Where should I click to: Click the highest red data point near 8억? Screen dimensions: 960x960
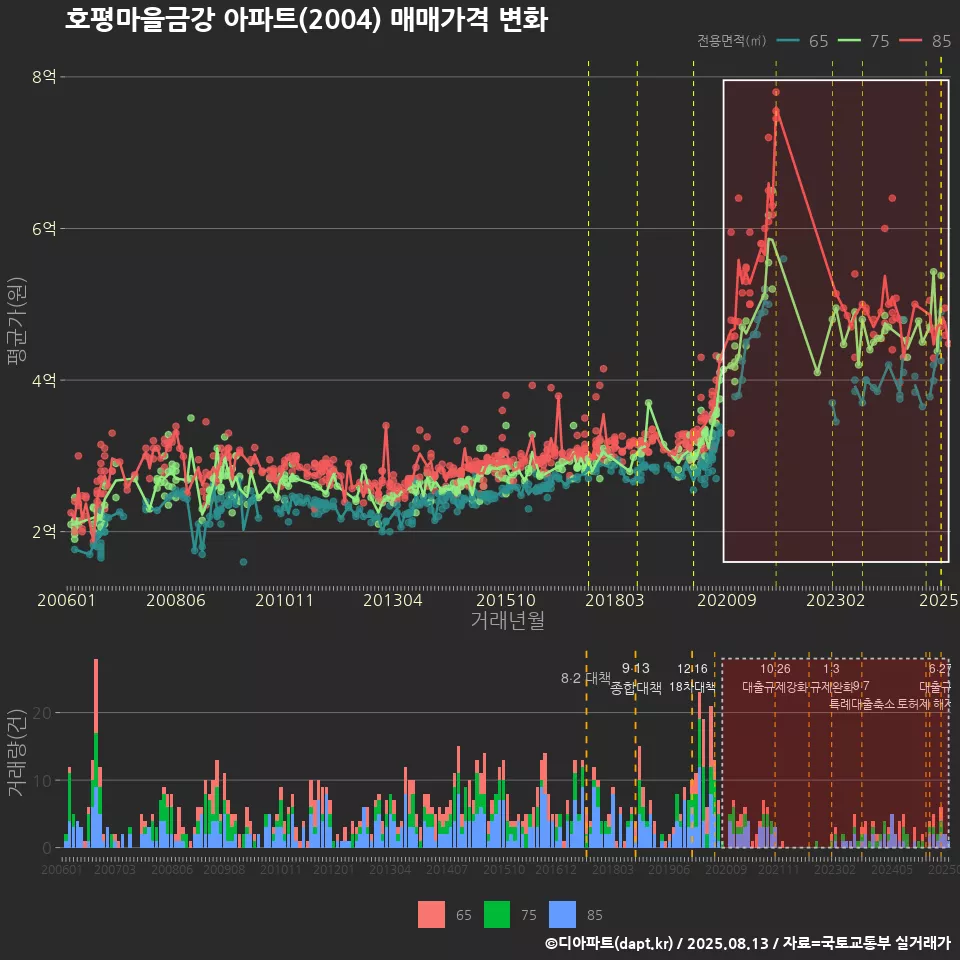(776, 92)
